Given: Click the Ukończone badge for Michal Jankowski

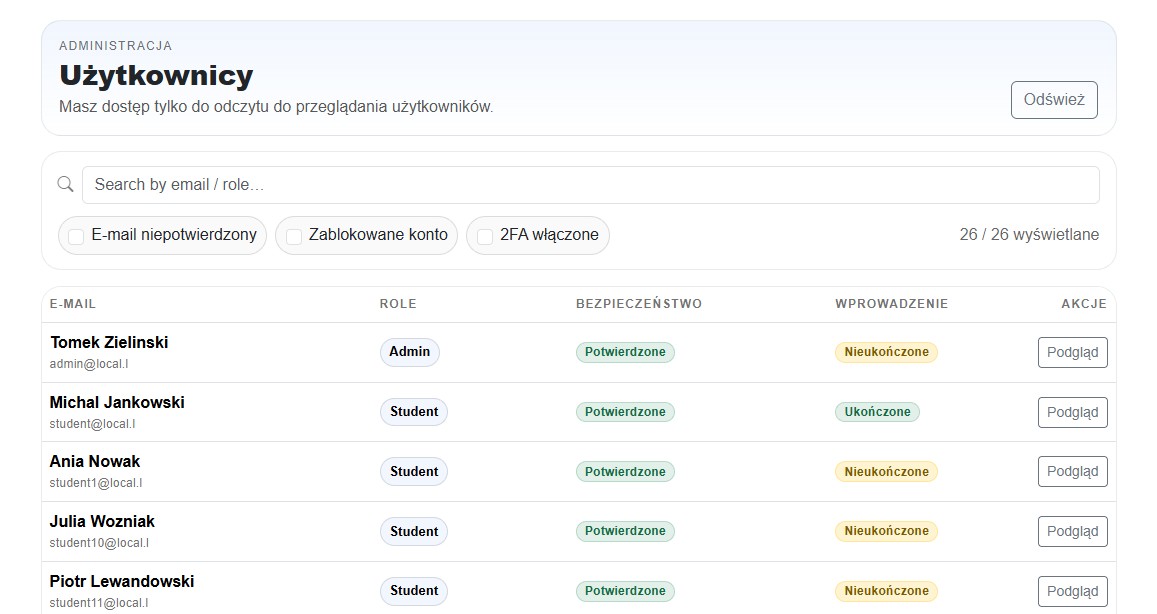Looking at the screenshot, I should pos(877,411).
